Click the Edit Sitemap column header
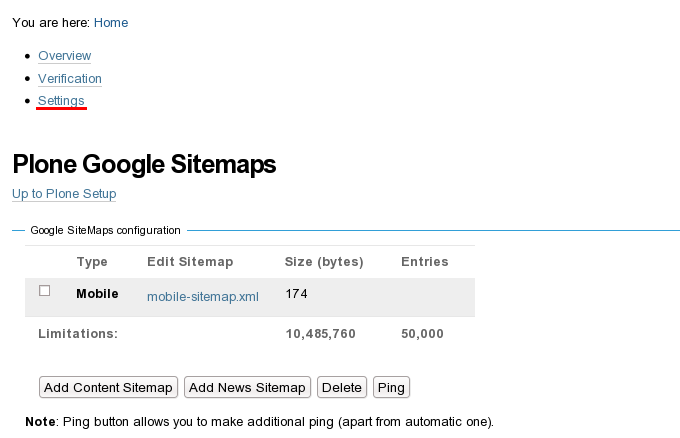Viewport: 680px width, 438px height. (190, 262)
